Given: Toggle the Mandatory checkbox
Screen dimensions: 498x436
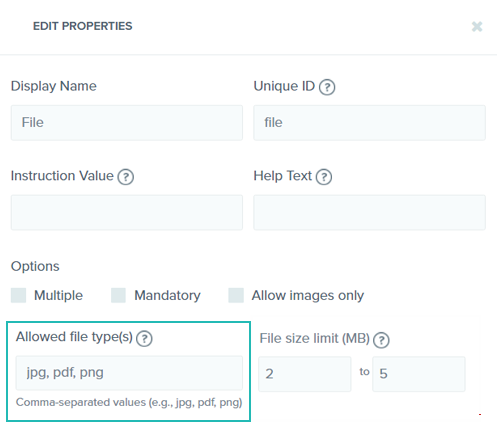Looking at the screenshot, I should click(118, 295).
